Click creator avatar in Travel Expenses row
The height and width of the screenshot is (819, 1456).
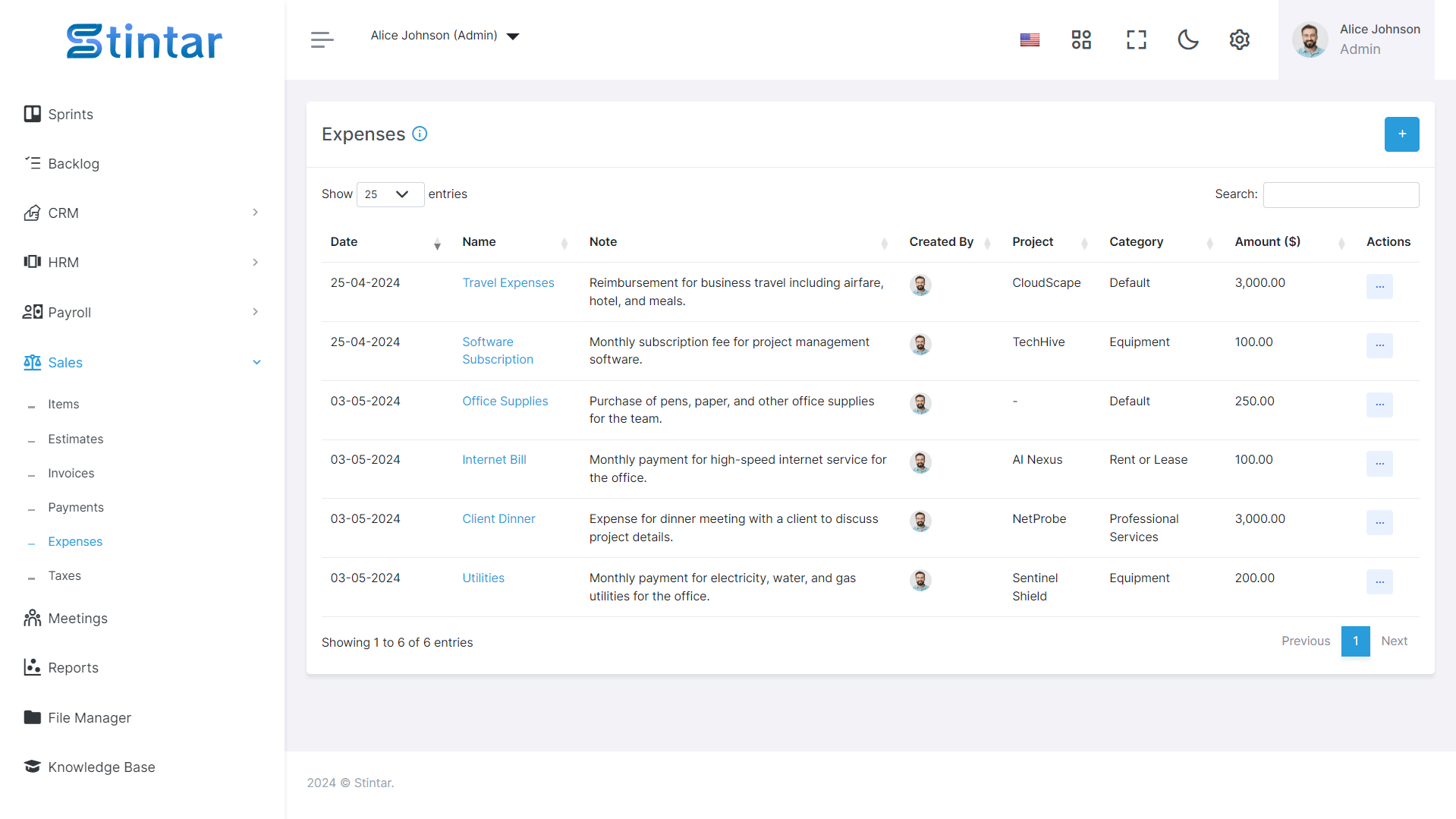click(x=920, y=285)
